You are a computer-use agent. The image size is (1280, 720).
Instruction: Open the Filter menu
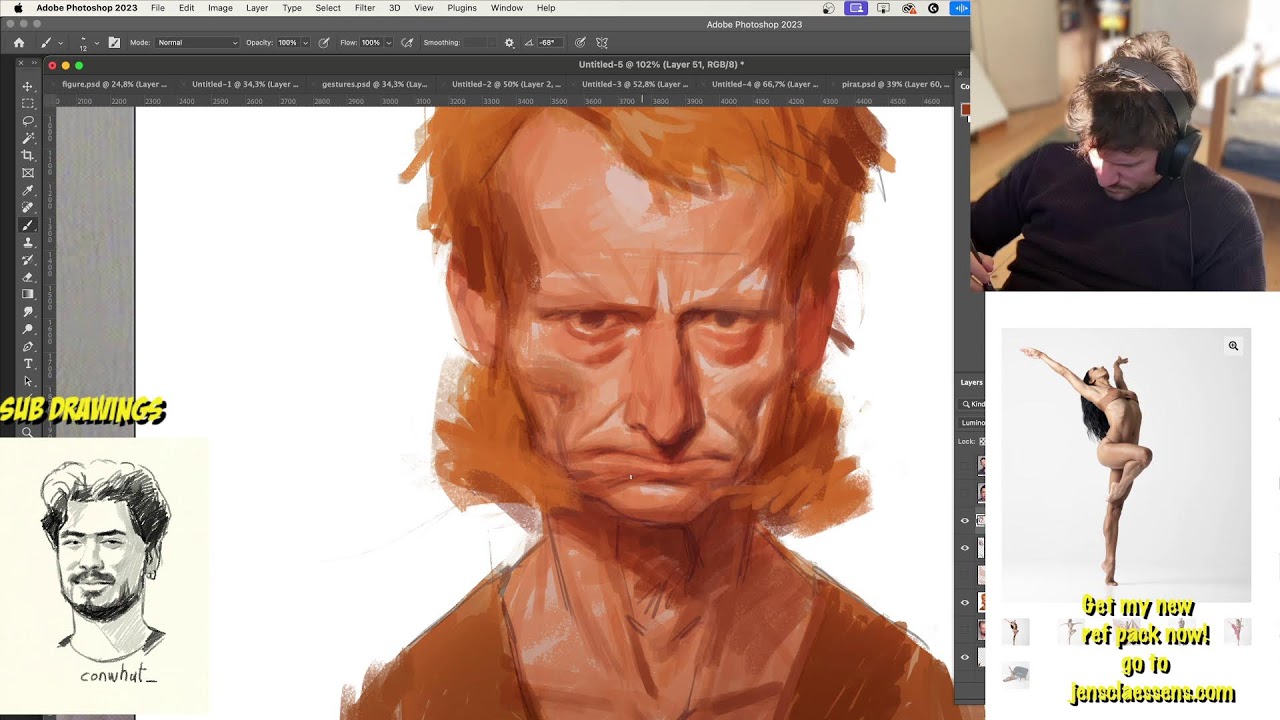coord(365,8)
